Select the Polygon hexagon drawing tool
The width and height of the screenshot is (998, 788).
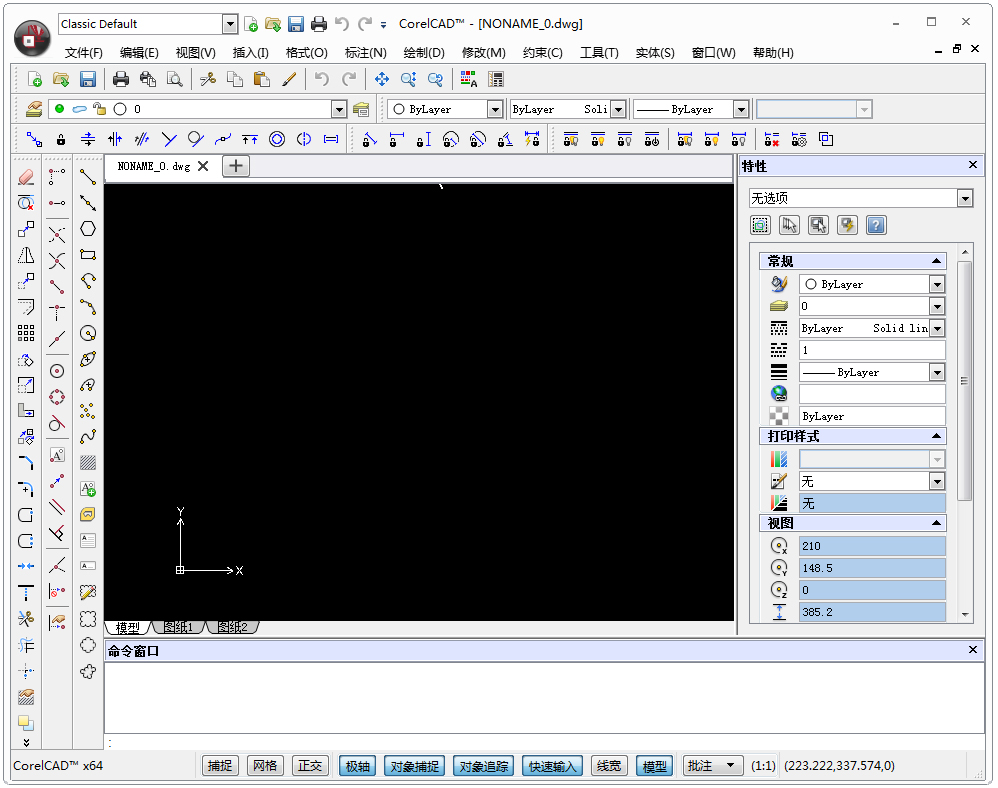point(88,229)
